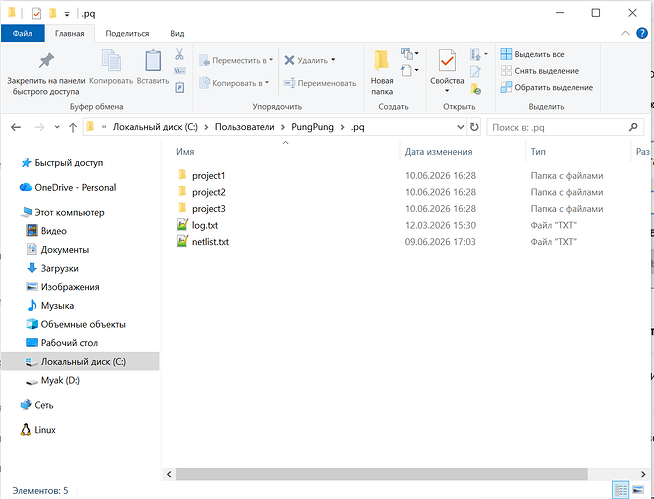Click the Edit file icon in Open group
Viewport: 654px width, 499px height.
(475, 71)
